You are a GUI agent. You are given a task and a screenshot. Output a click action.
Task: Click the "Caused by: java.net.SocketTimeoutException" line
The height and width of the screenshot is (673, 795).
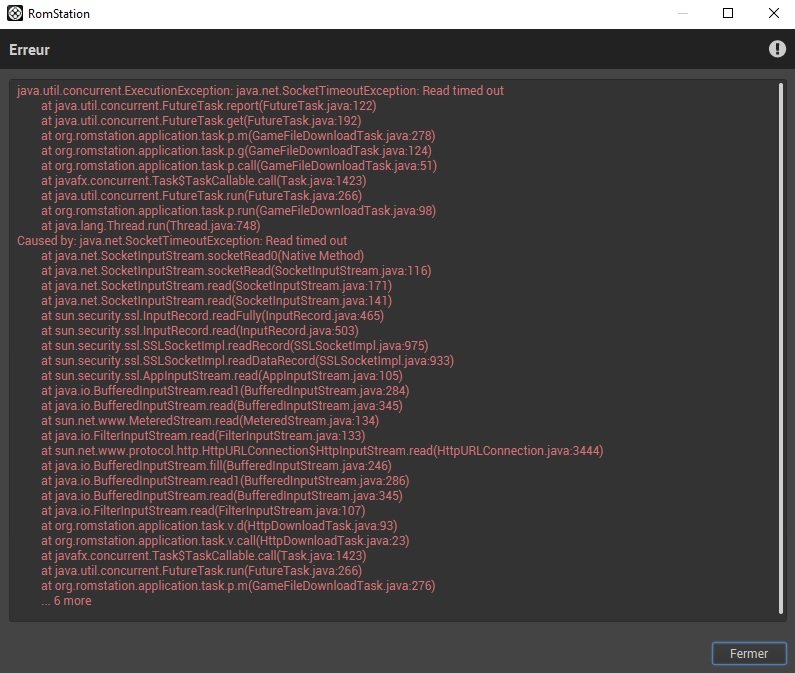coord(182,240)
